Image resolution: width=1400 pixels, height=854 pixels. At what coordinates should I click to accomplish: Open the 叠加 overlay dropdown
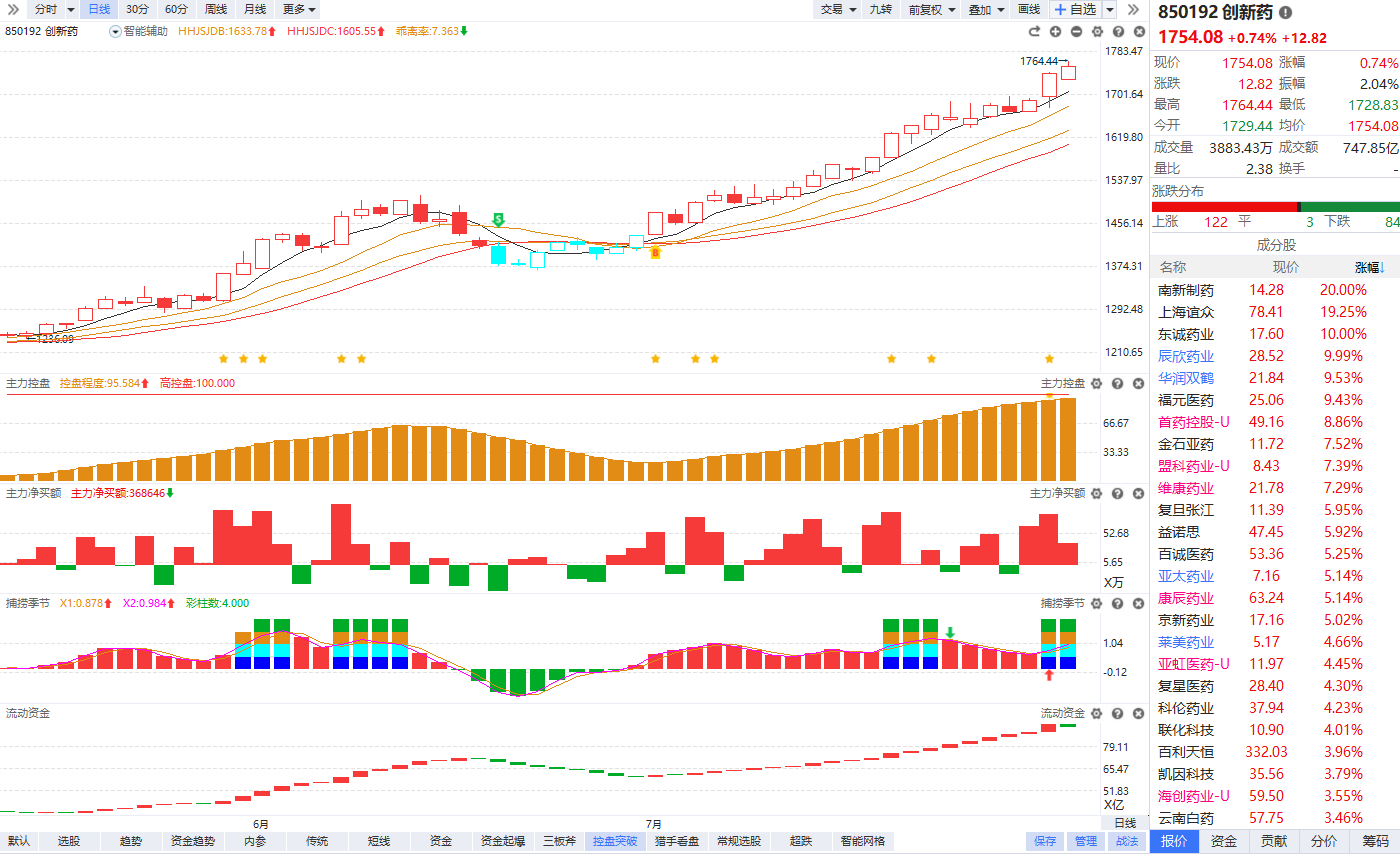[x=986, y=9]
